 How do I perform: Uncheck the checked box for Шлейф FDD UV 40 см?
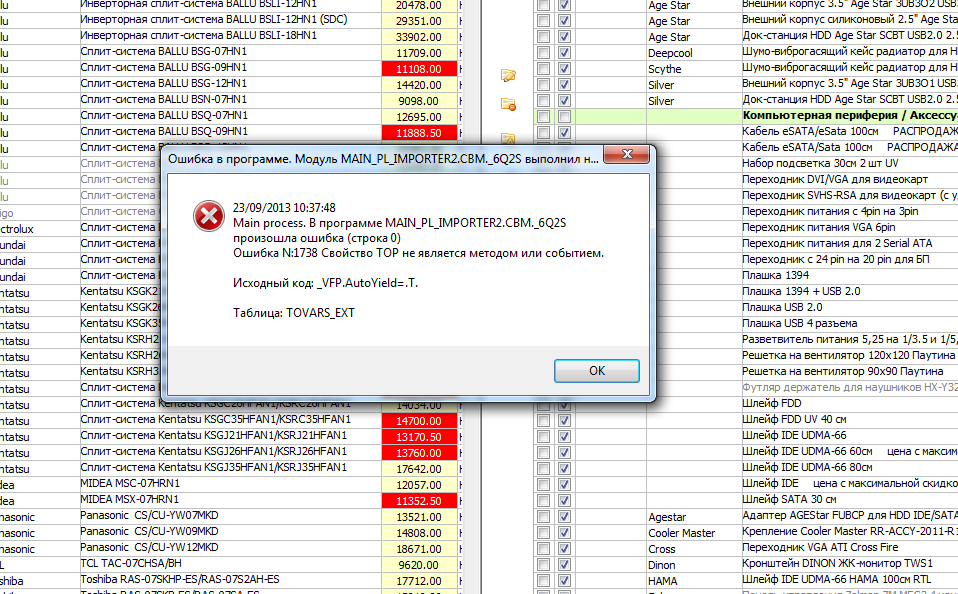coord(565,420)
